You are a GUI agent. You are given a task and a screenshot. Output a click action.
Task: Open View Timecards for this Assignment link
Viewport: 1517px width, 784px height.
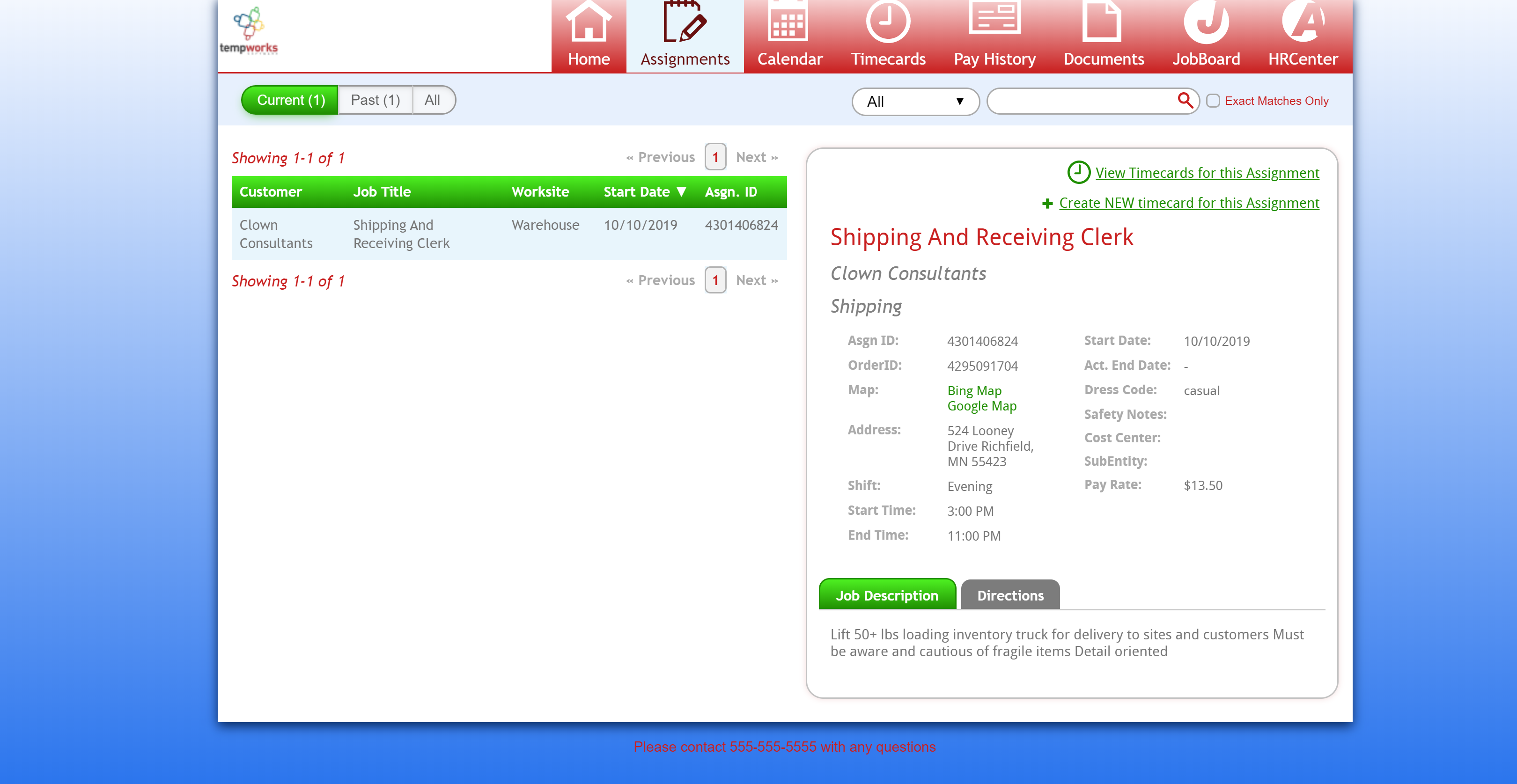(x=1207, y=173)
